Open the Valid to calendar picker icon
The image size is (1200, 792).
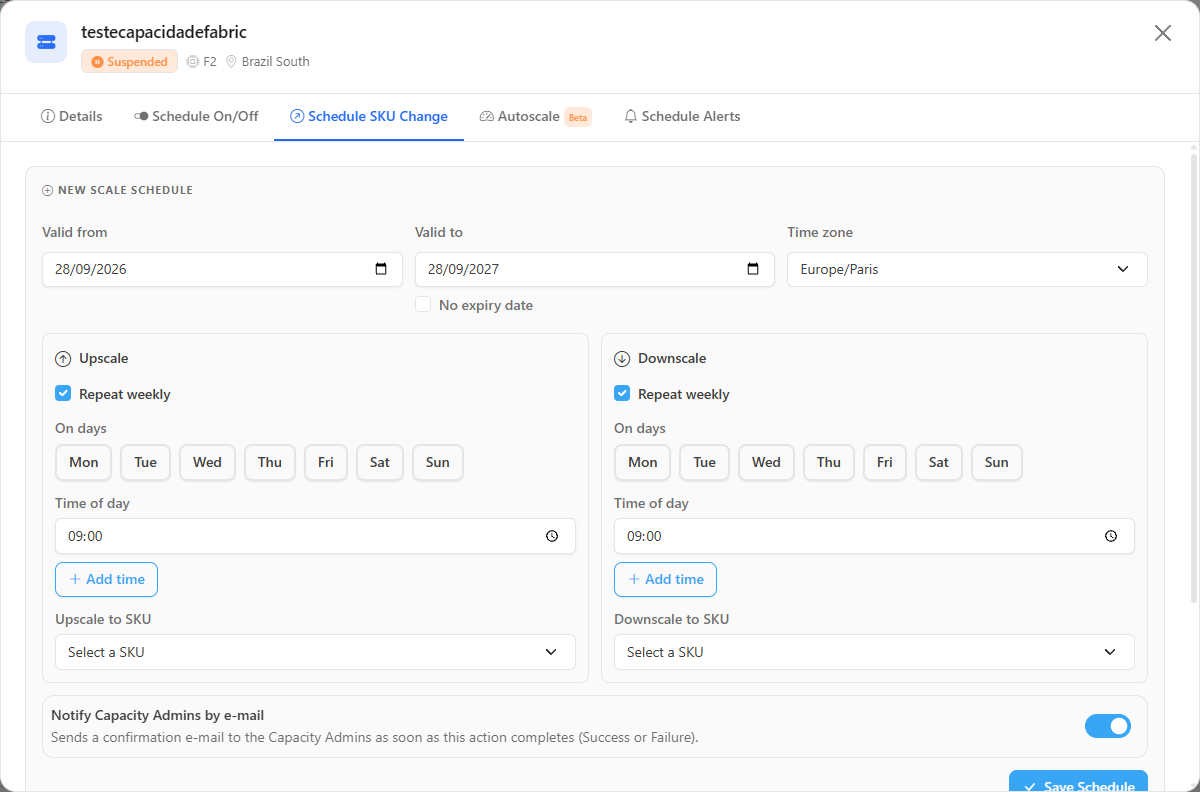coord(753,269)
